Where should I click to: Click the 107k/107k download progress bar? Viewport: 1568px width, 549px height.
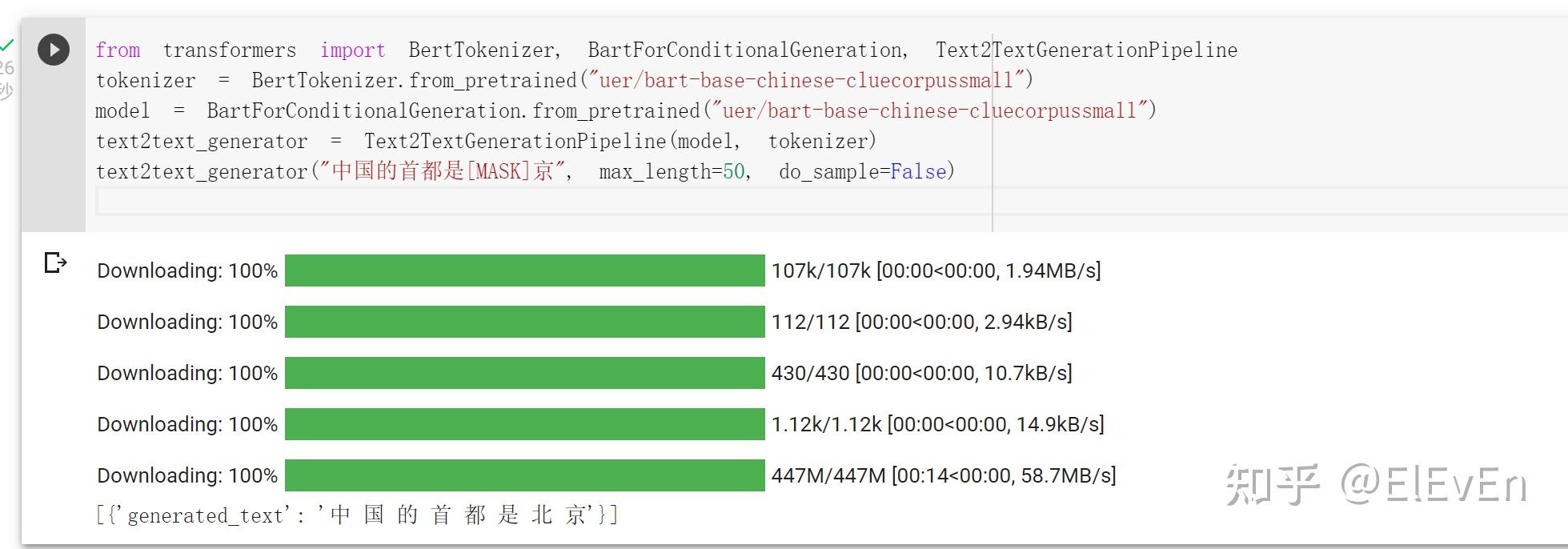click(524, 270)
